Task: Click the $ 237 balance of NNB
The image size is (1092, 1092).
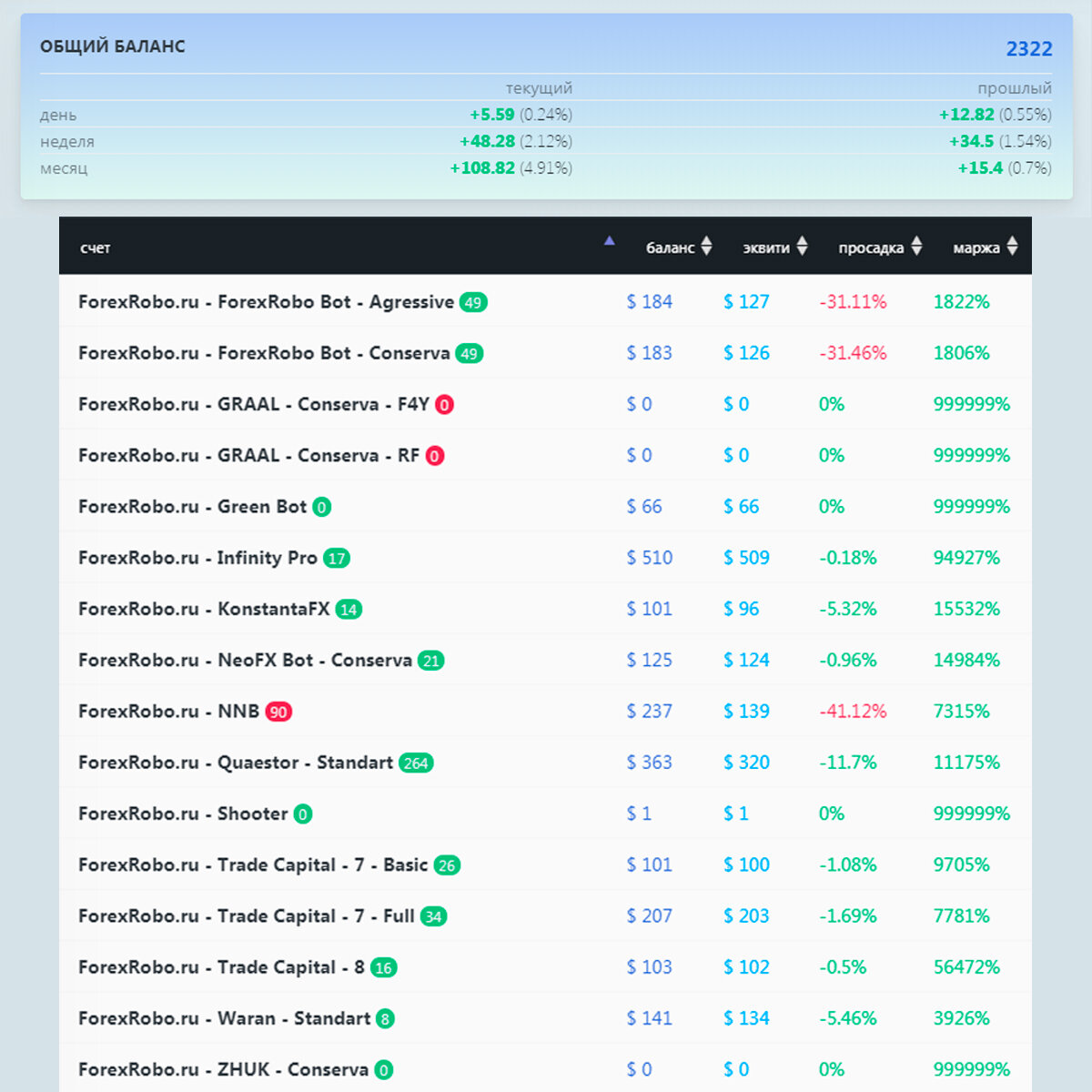Action: (x=650, y=712)
